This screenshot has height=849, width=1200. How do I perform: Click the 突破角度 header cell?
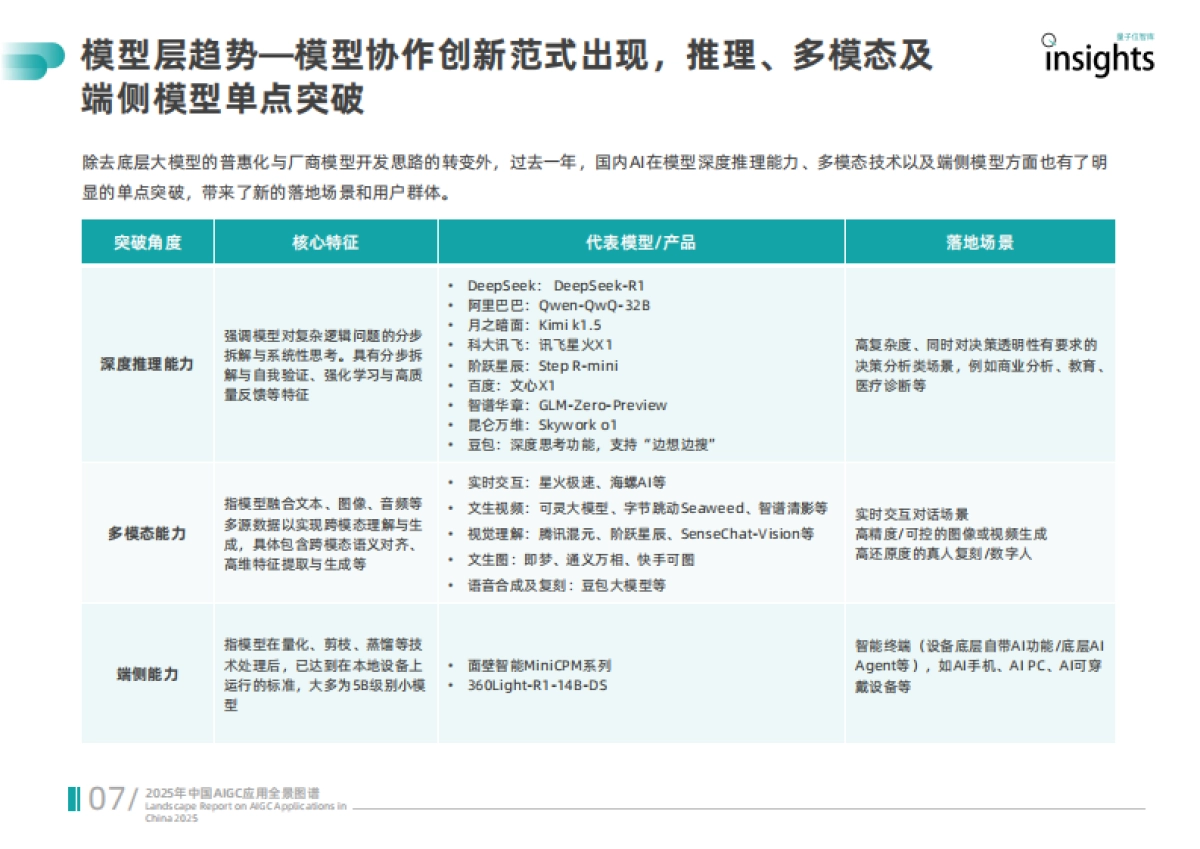[x=149, y=241]
